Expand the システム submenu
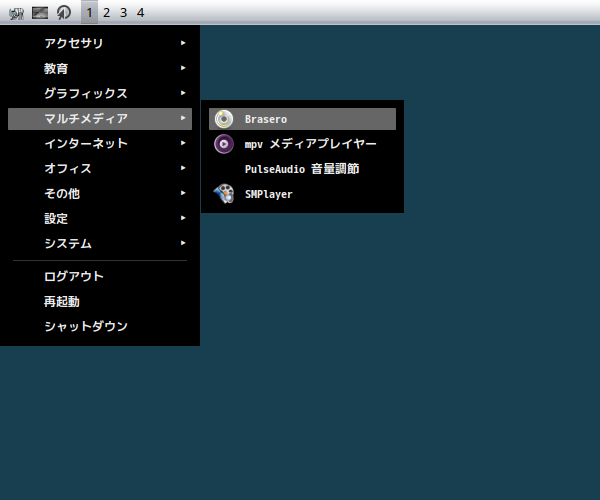This screenshot has width=600, height=500. [x=100, y=243]
